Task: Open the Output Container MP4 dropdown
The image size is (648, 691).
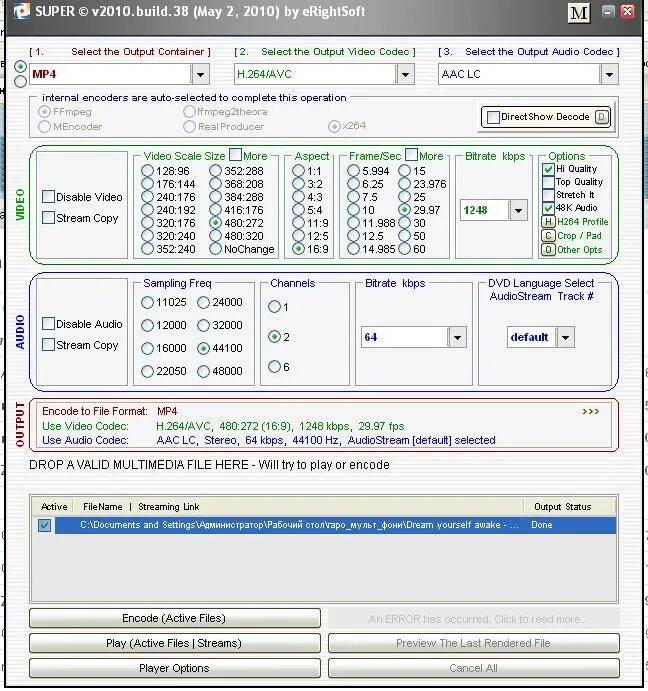Action: pos(200,74)
